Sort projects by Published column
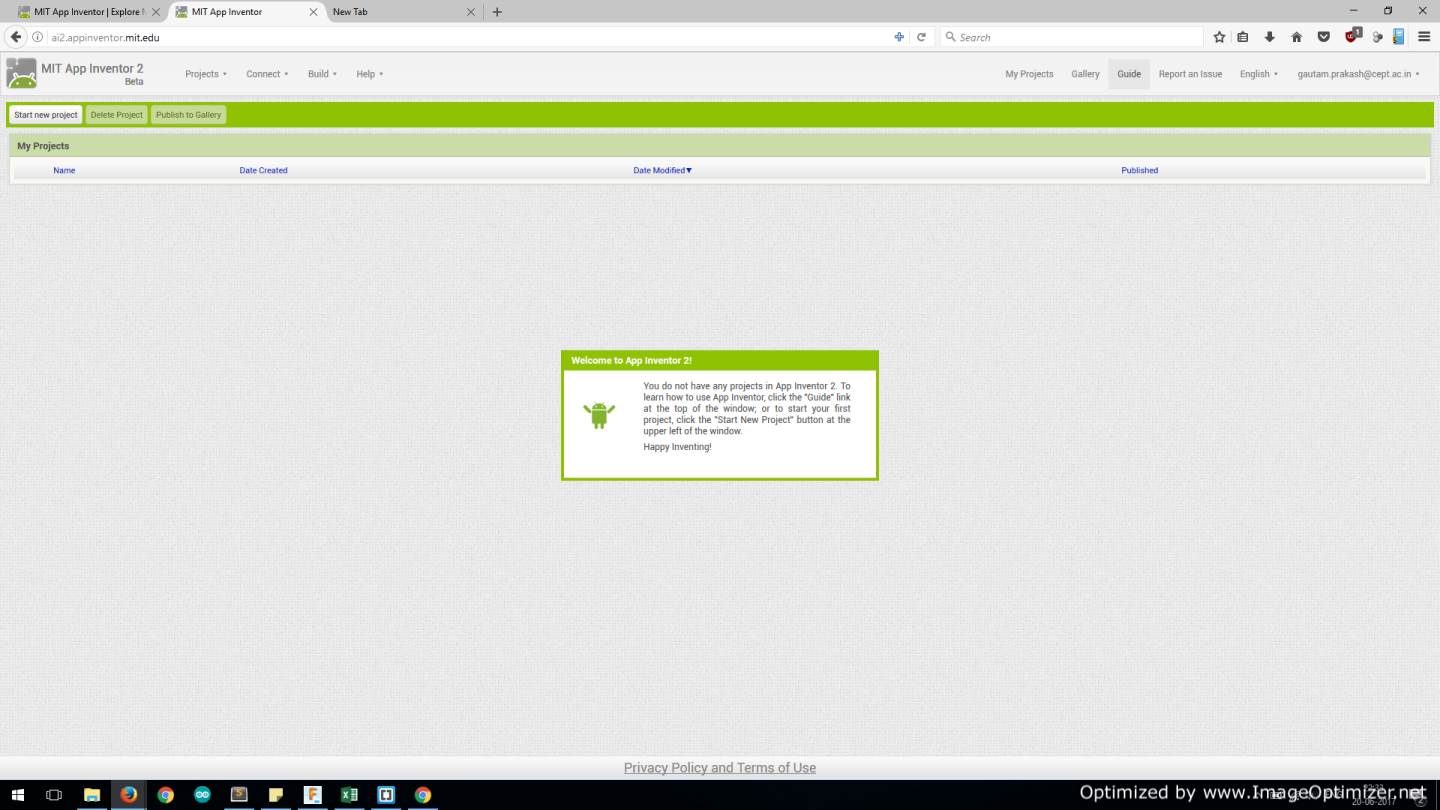This screenshot has height=810, width=1440. click(x=1139, y=170)
